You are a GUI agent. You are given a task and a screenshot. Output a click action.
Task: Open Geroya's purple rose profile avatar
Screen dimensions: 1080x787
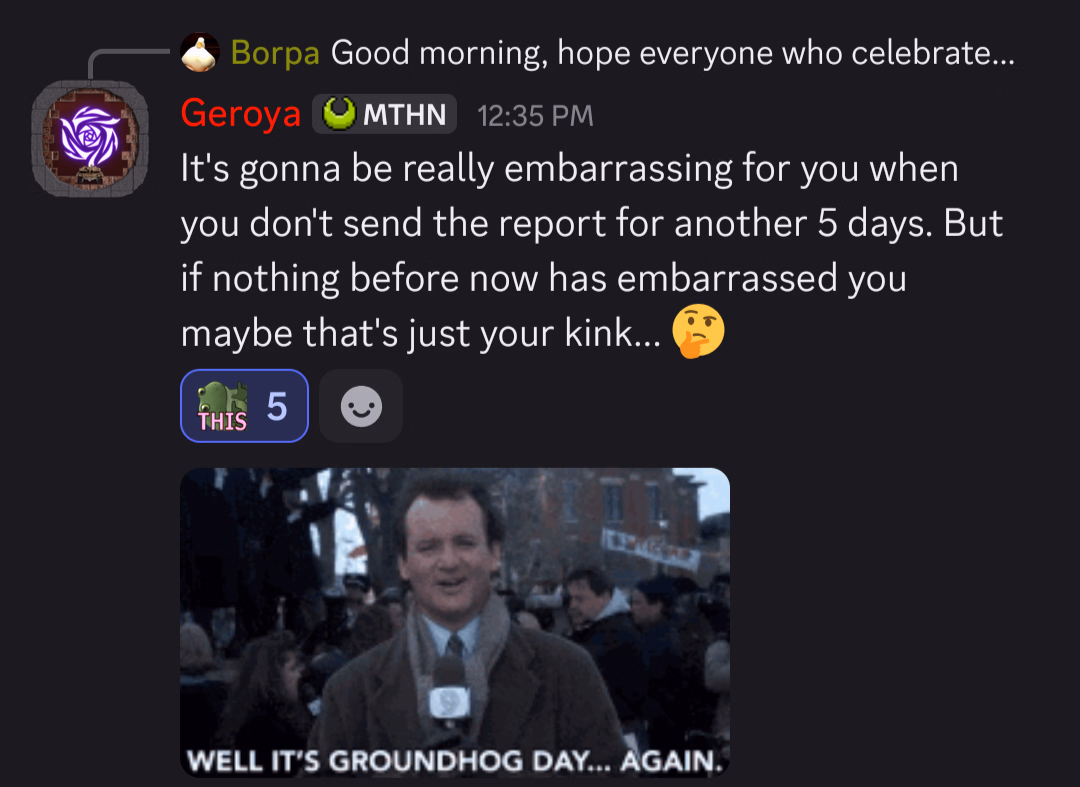click(90, 138)
